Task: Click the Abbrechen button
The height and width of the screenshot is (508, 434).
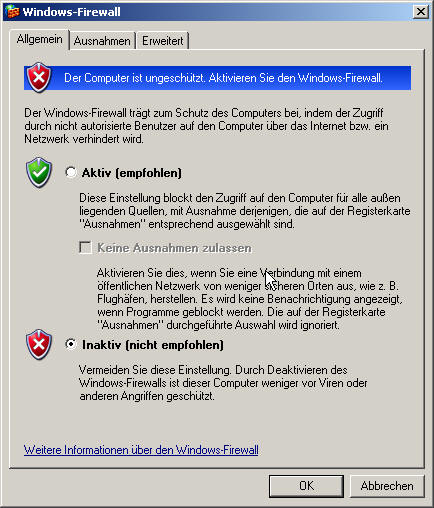Action: [387, 486]
